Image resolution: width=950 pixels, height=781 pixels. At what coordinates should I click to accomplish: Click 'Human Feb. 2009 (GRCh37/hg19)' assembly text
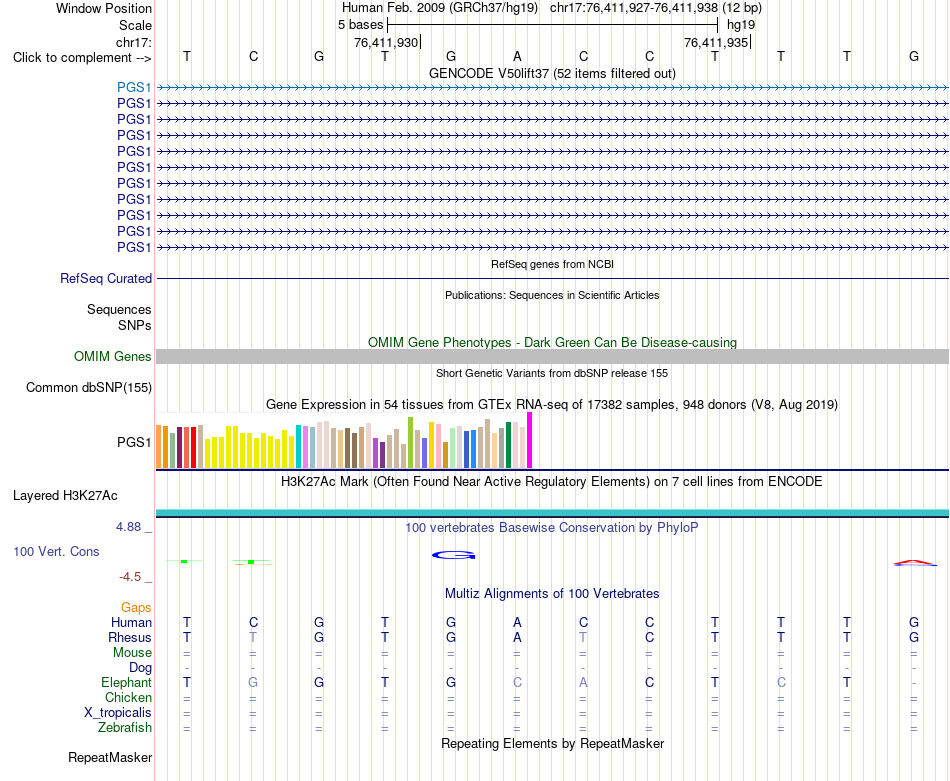(x=440, y=8)
